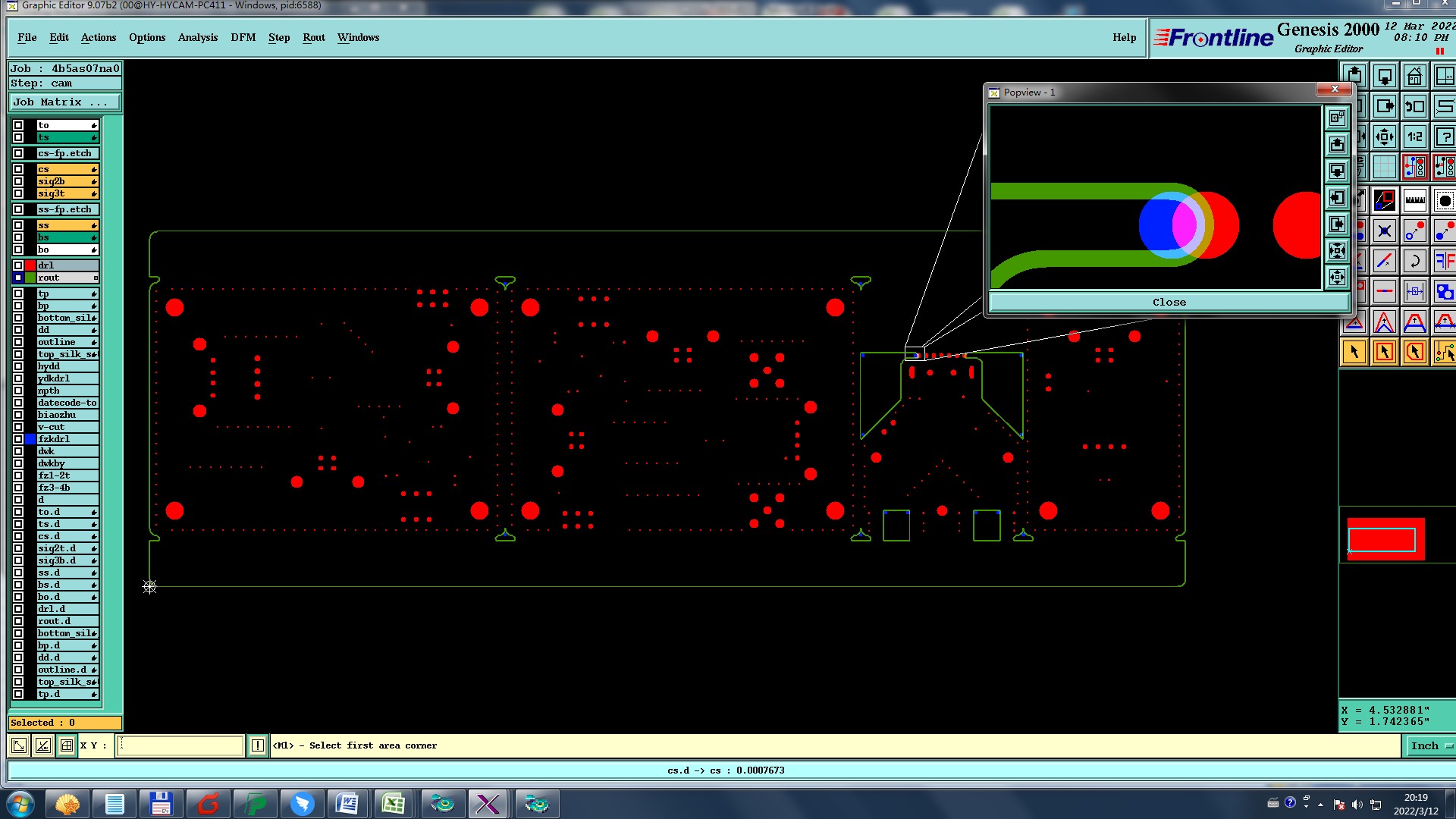Click the red drl layer color swatch
The width and height of the screenshot is (1456, 819).
coord(30,265)
